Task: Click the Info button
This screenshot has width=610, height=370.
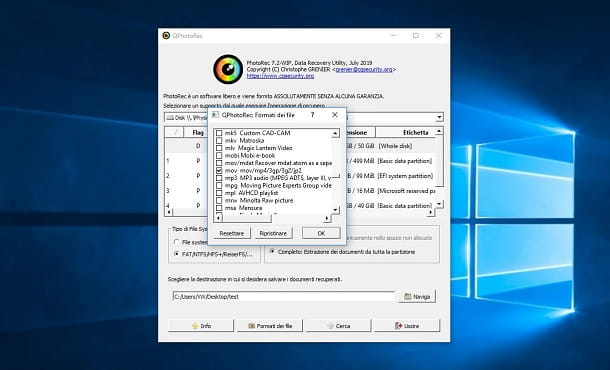Action: click(x=201, y=326)
